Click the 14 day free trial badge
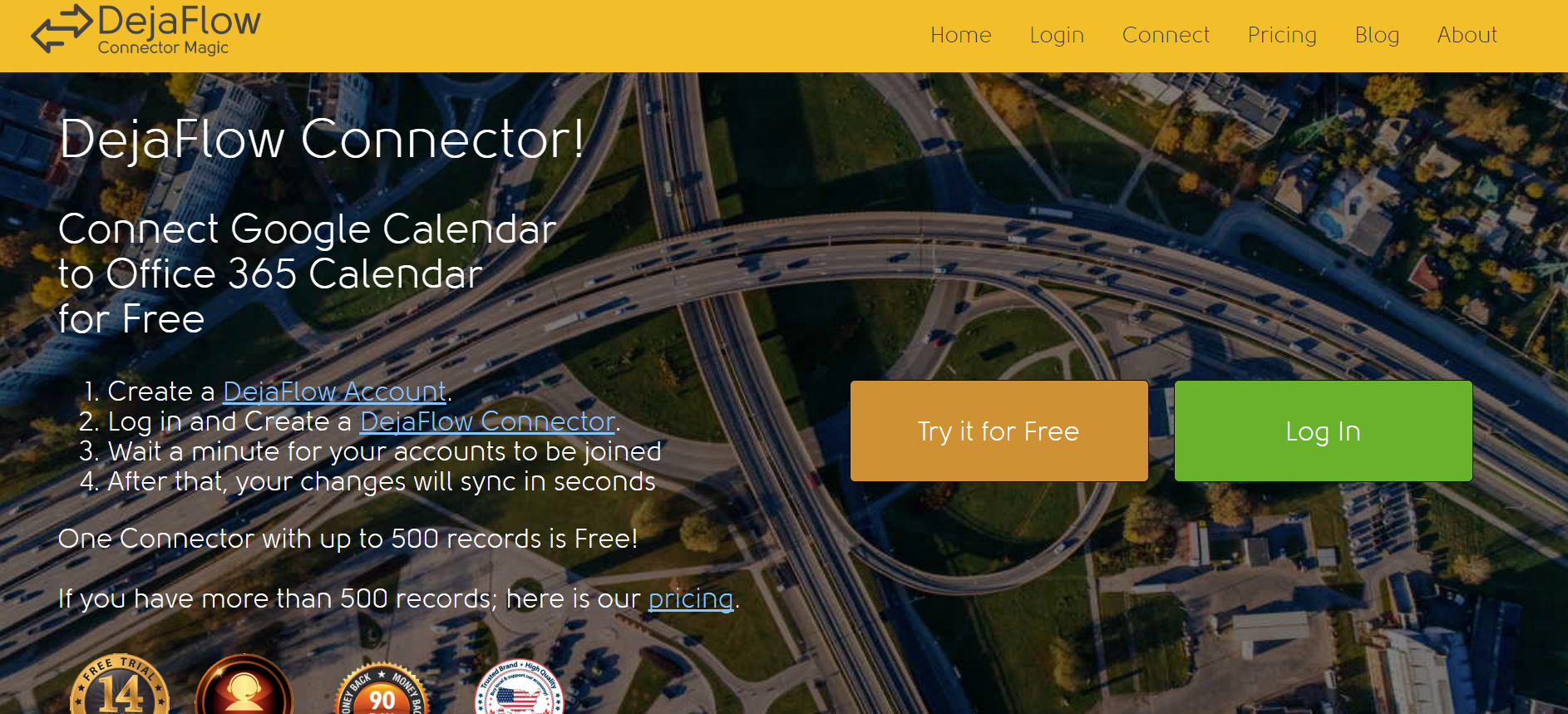Image resolution: width=1568 pixels, height=714 pixels. coord(120,684)
